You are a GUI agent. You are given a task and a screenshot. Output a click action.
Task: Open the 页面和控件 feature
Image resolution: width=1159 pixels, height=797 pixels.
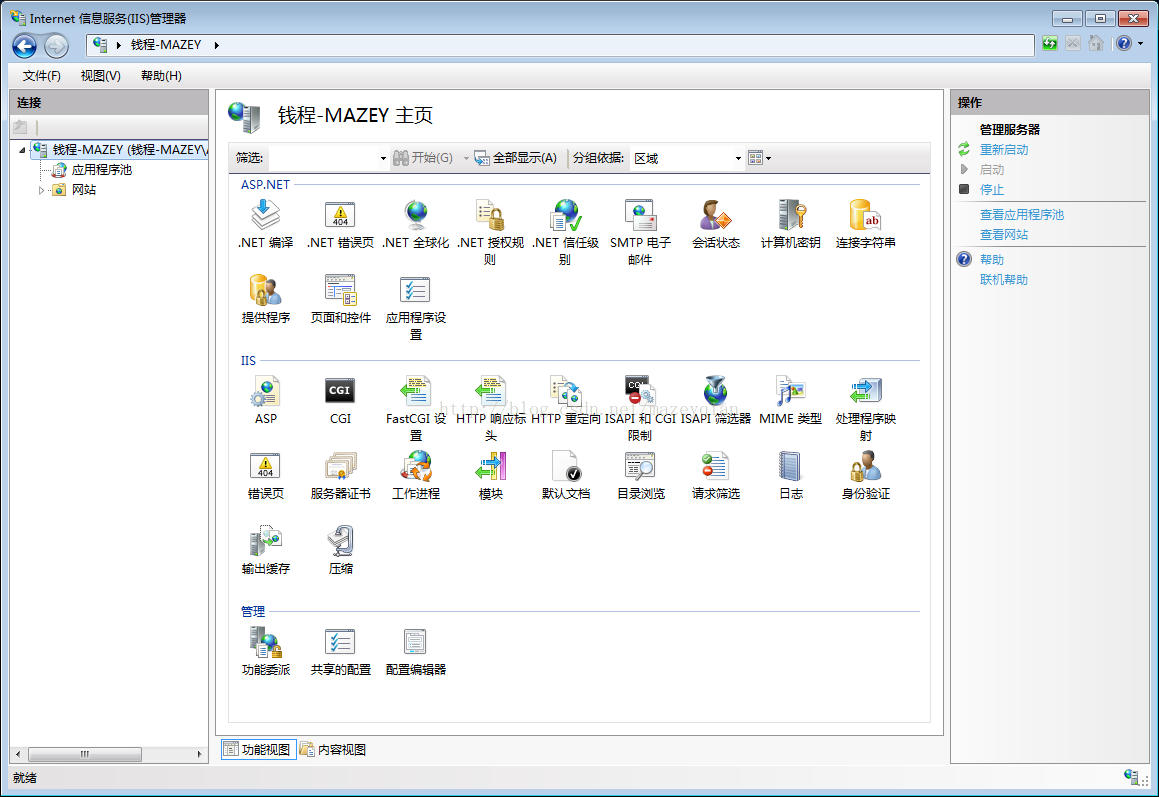pyautogui.click(x=340, y=299)
